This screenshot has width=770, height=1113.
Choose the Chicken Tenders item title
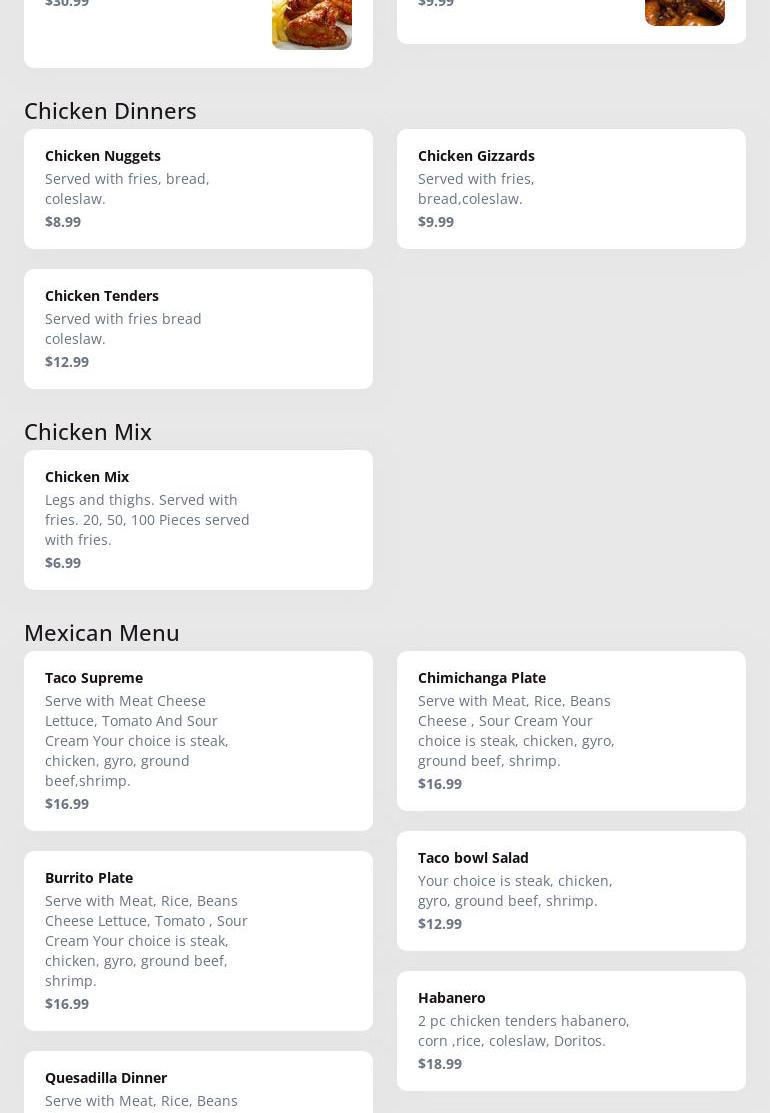pos(102,296)
